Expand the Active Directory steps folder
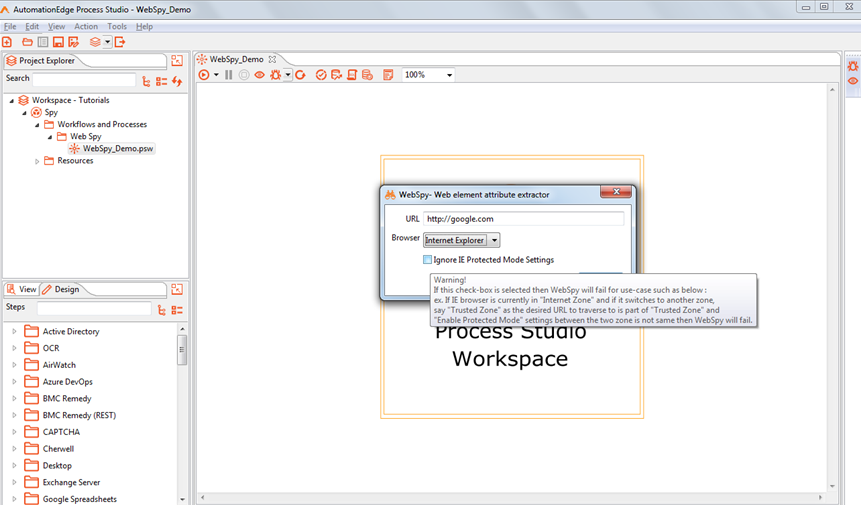Viewport: 861px width, 505px height. pyautogui.click(x=14, y=331)
